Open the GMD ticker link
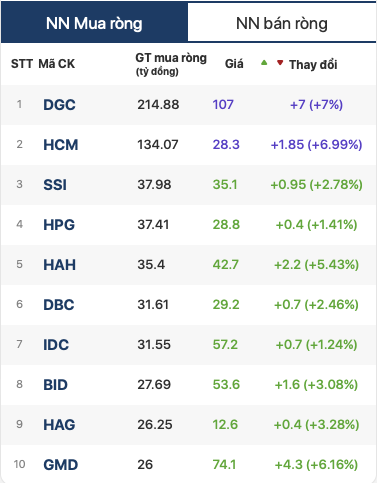The image size is (377, 483). coord(61,465)
